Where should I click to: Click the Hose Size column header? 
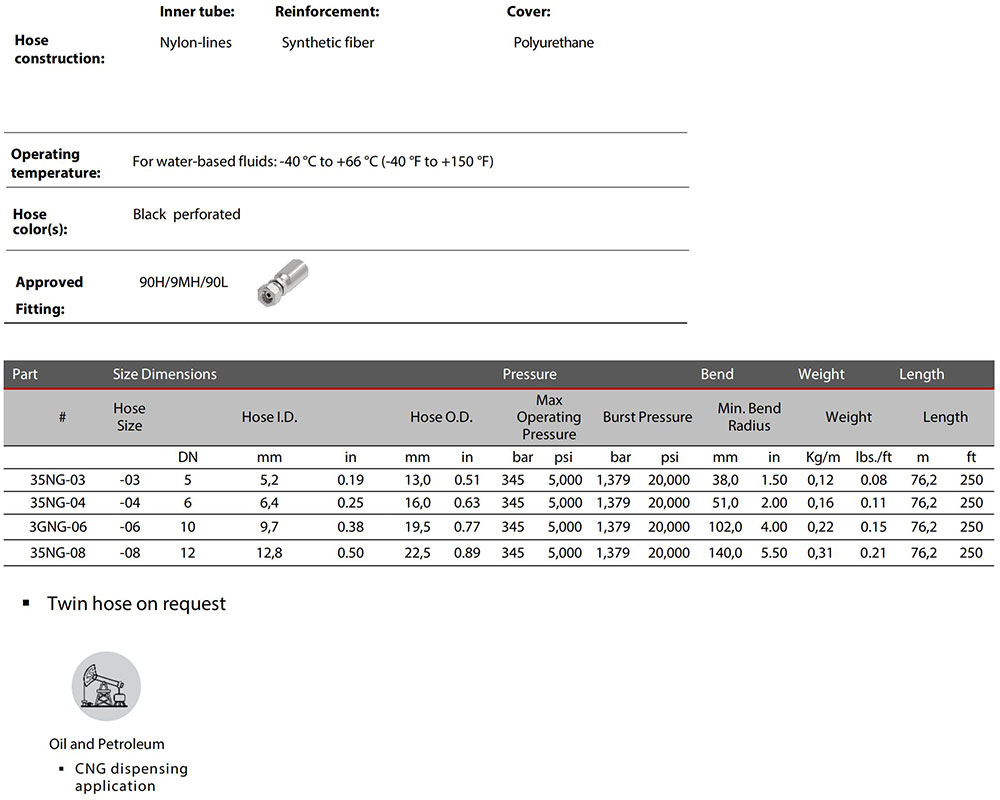[x=129, y=417]
